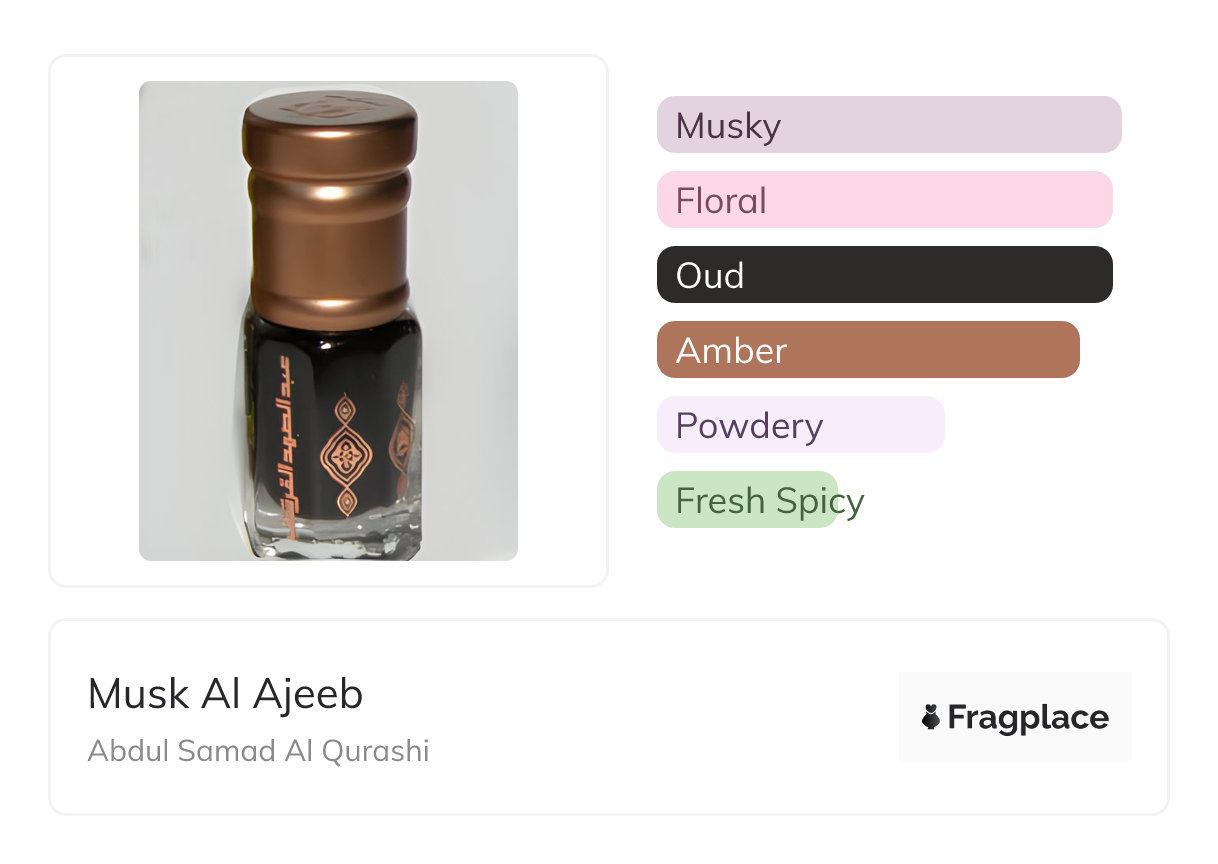Select the green Fresh Spicy accord bar
The width and height of the screenshot is (1218, 864).
click(747, 500)
